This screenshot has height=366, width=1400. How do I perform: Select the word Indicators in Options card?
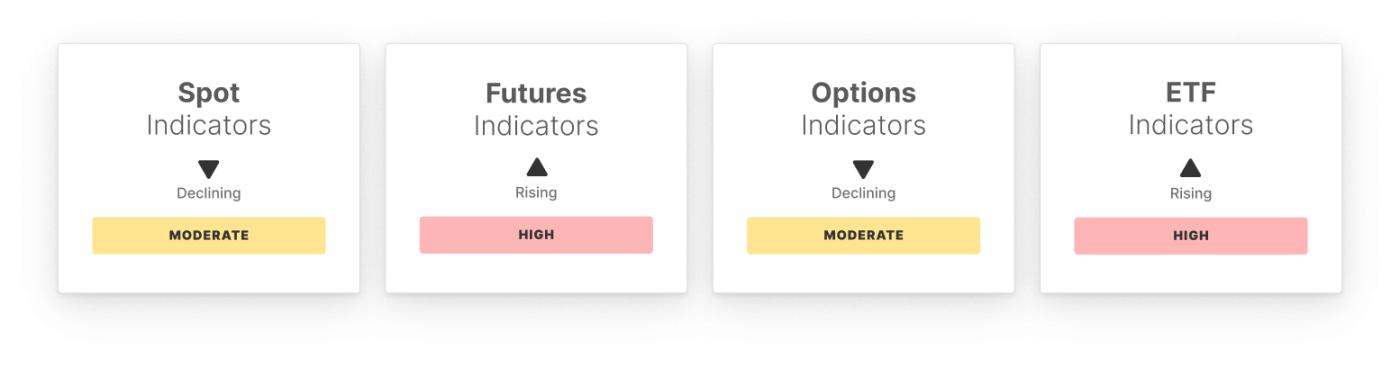pos(863,126)
